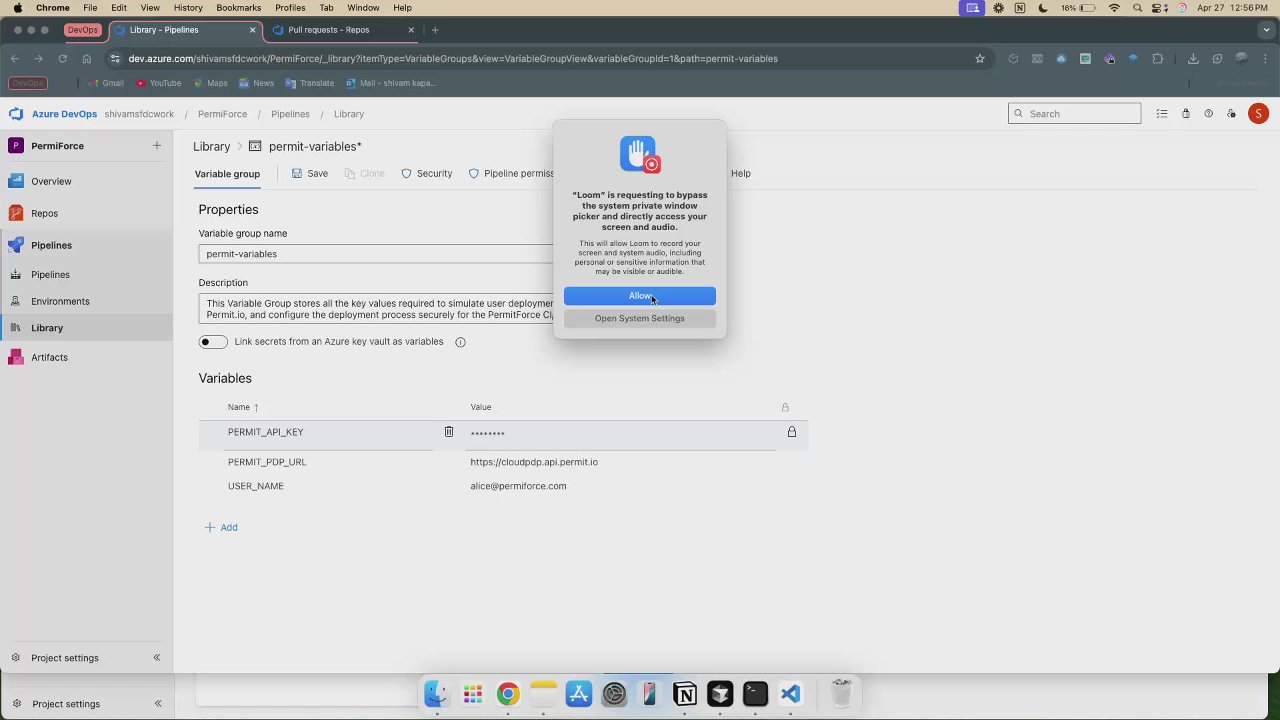Open Terminal from the dock
The image size is (1280, 720).
[x=755, y=694]
